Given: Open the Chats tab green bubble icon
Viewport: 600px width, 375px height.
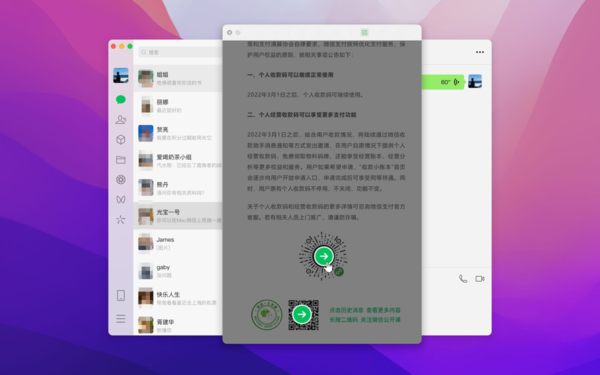Looking at the screenshot, I should 121,100.
